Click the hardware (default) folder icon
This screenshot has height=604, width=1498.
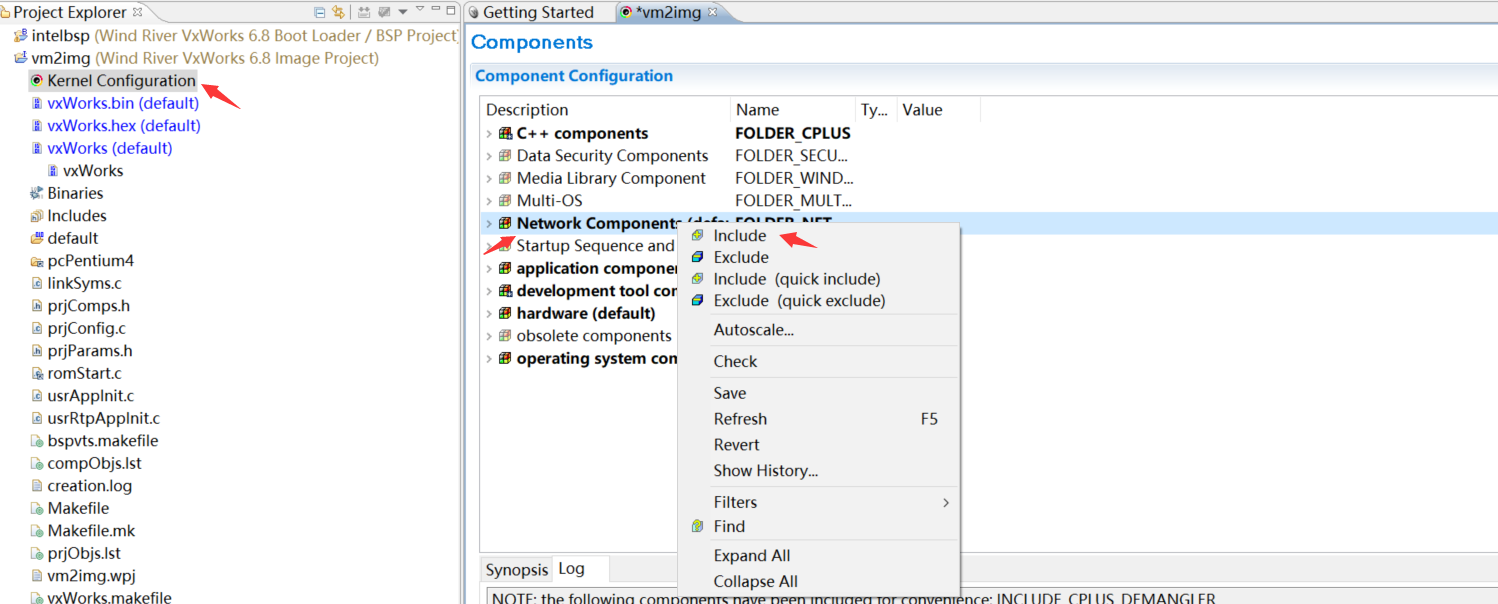pyautogui.click(x=505, y=313)
